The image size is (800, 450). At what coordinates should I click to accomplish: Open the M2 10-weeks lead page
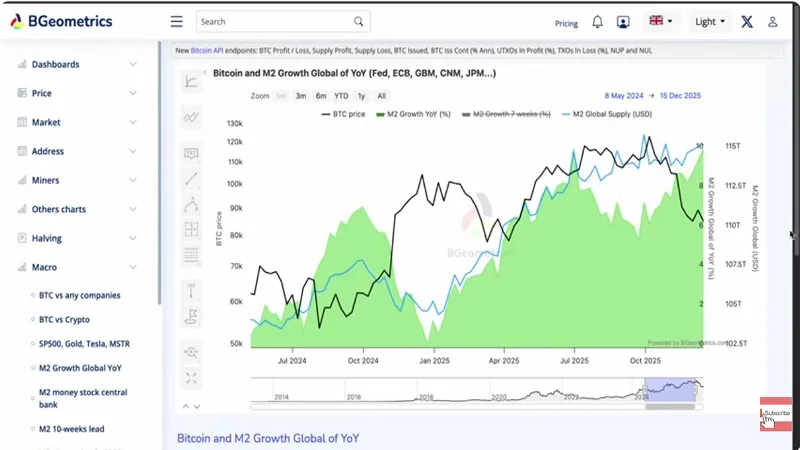pyautogui.click(x=71, y=429)
